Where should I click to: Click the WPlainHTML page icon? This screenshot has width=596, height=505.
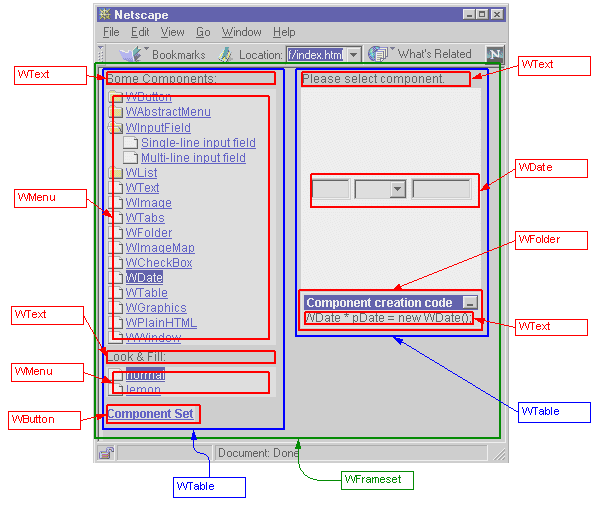[116, 323]
